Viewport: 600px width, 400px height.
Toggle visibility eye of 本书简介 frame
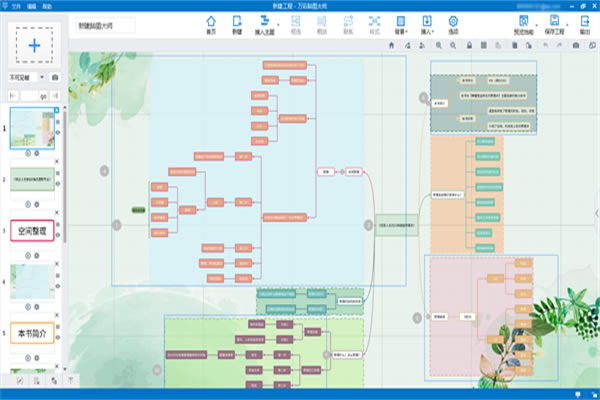(x=58, y=338)
